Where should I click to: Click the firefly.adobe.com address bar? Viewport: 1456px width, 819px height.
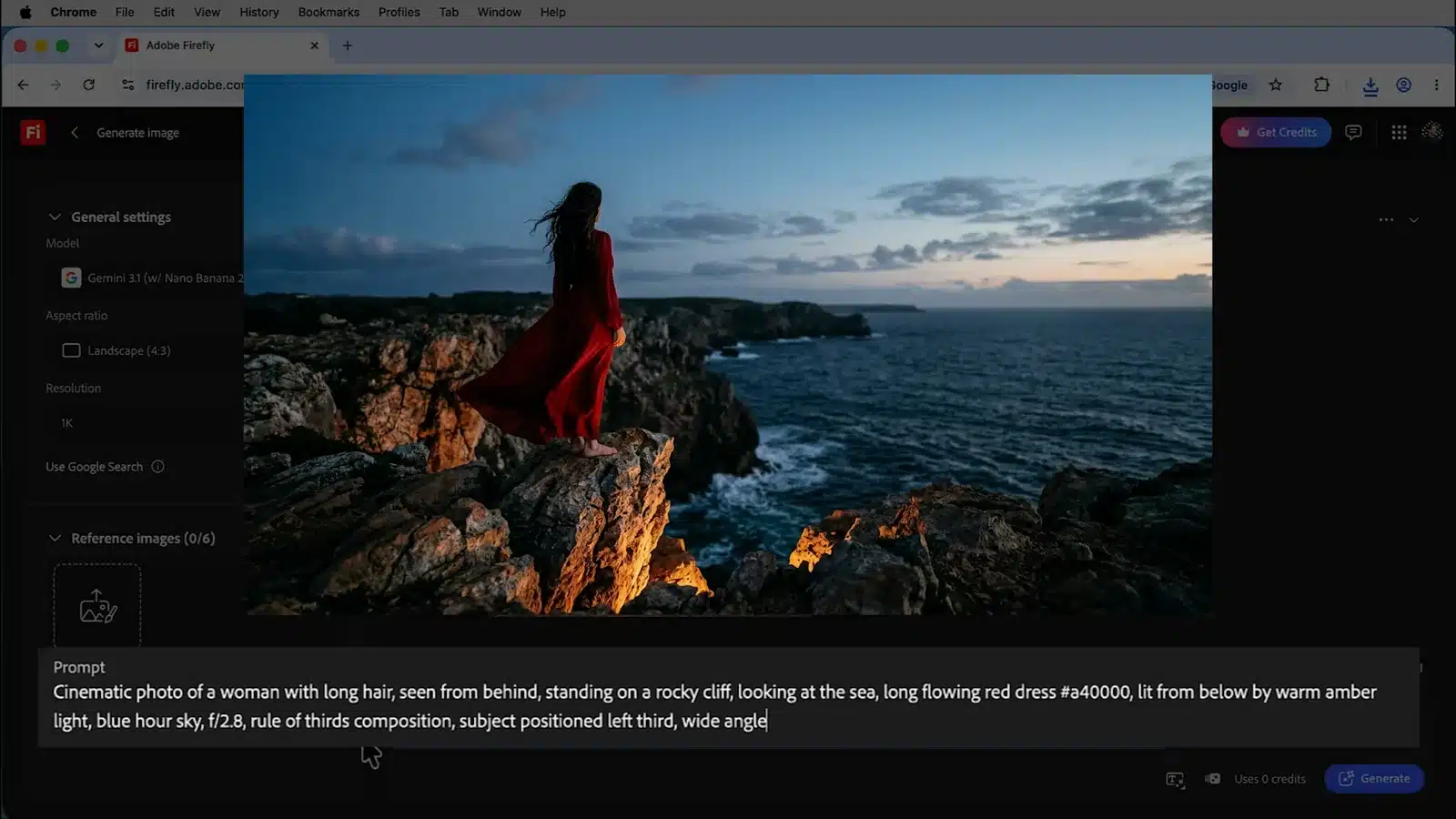195,85
